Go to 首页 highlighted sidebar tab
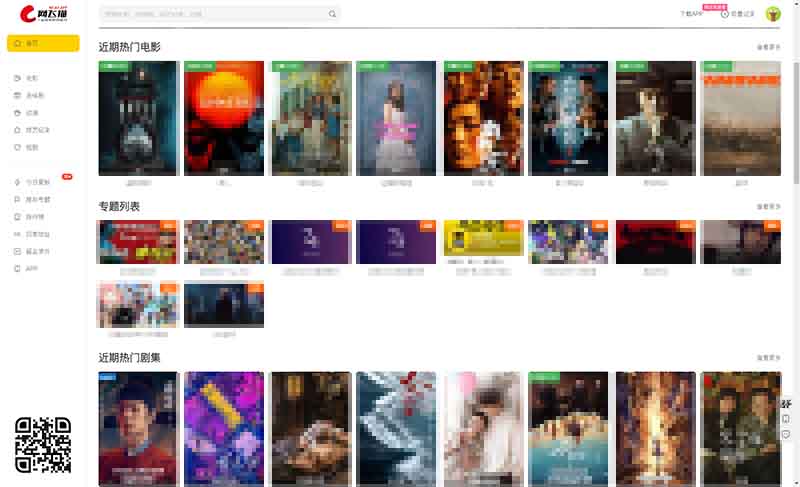The height and width of the screenshot is (487, 800). pos(42,43)
